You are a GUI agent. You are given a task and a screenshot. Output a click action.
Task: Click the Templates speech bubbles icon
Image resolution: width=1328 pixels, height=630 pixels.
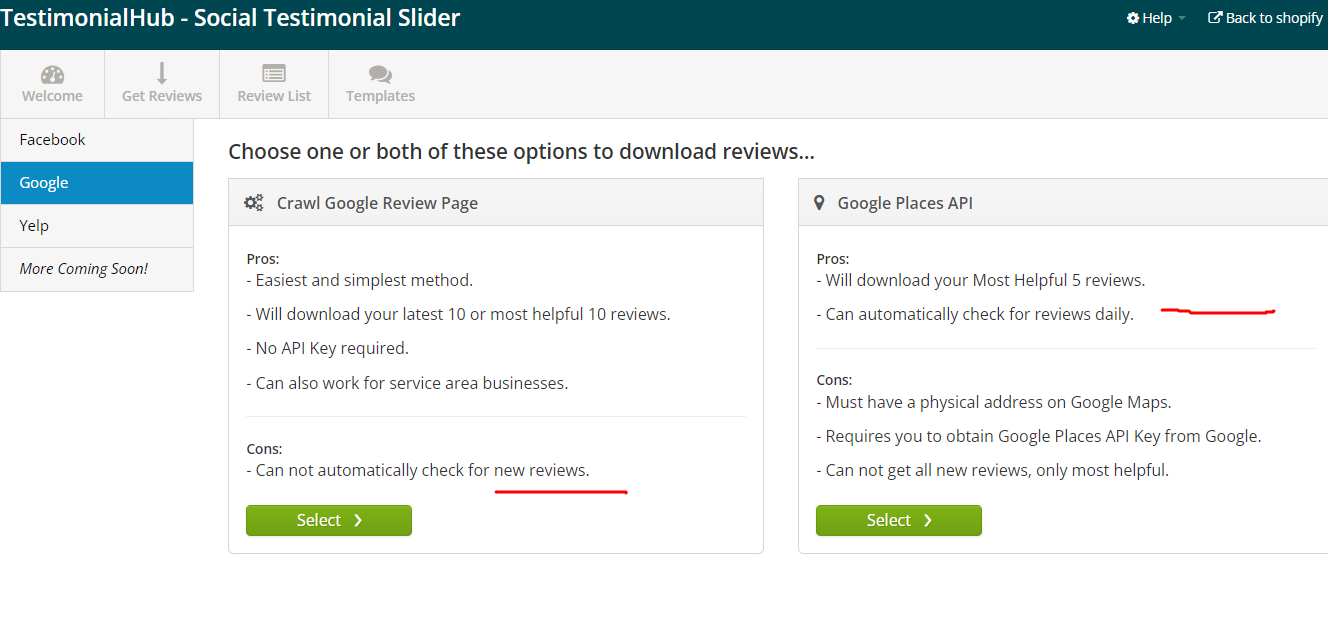tap(380, 74)
